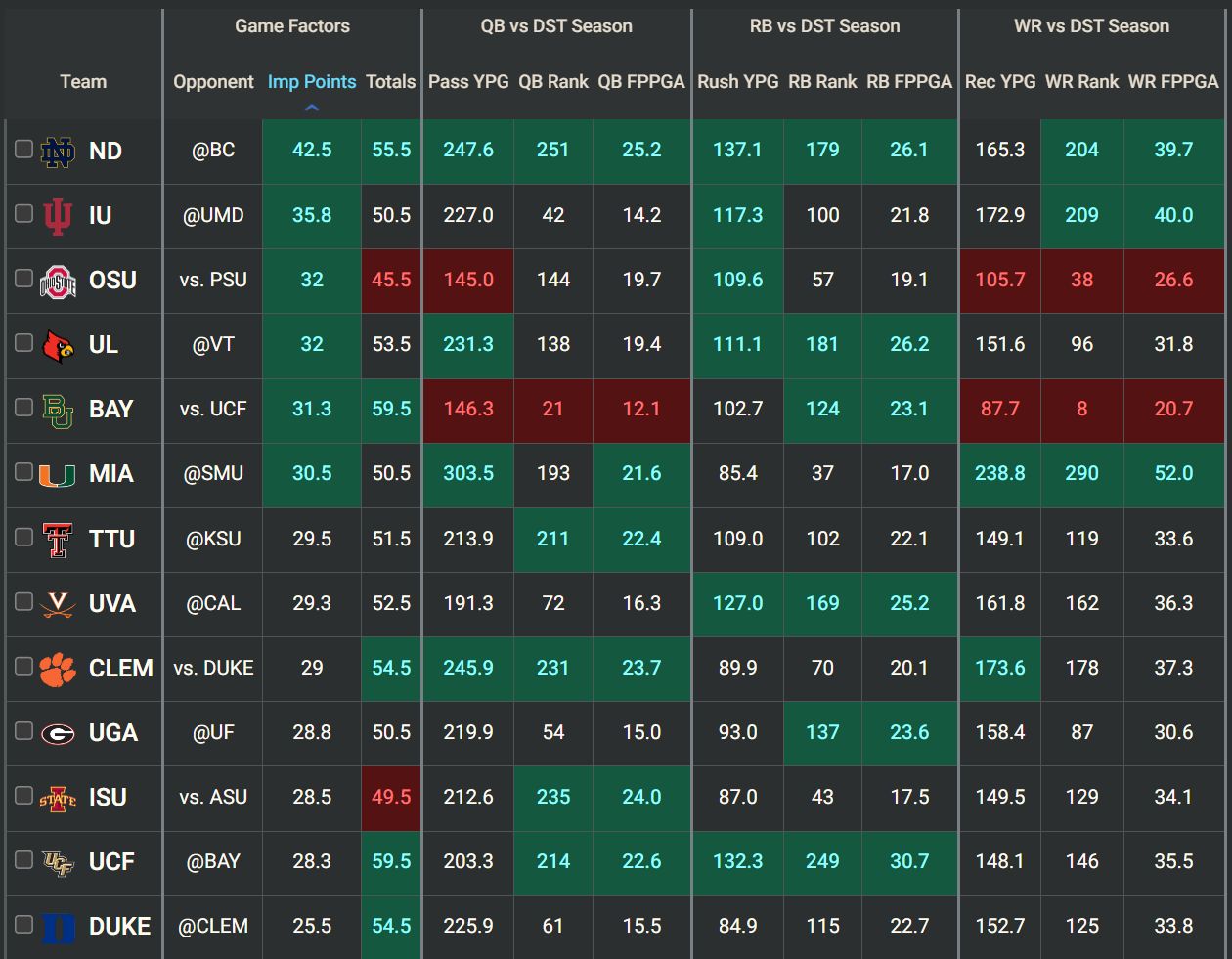Select UVA Rush YPG 127.0 cell
Viewport: 1232px width, 959px height.
[x=738, y=604]
